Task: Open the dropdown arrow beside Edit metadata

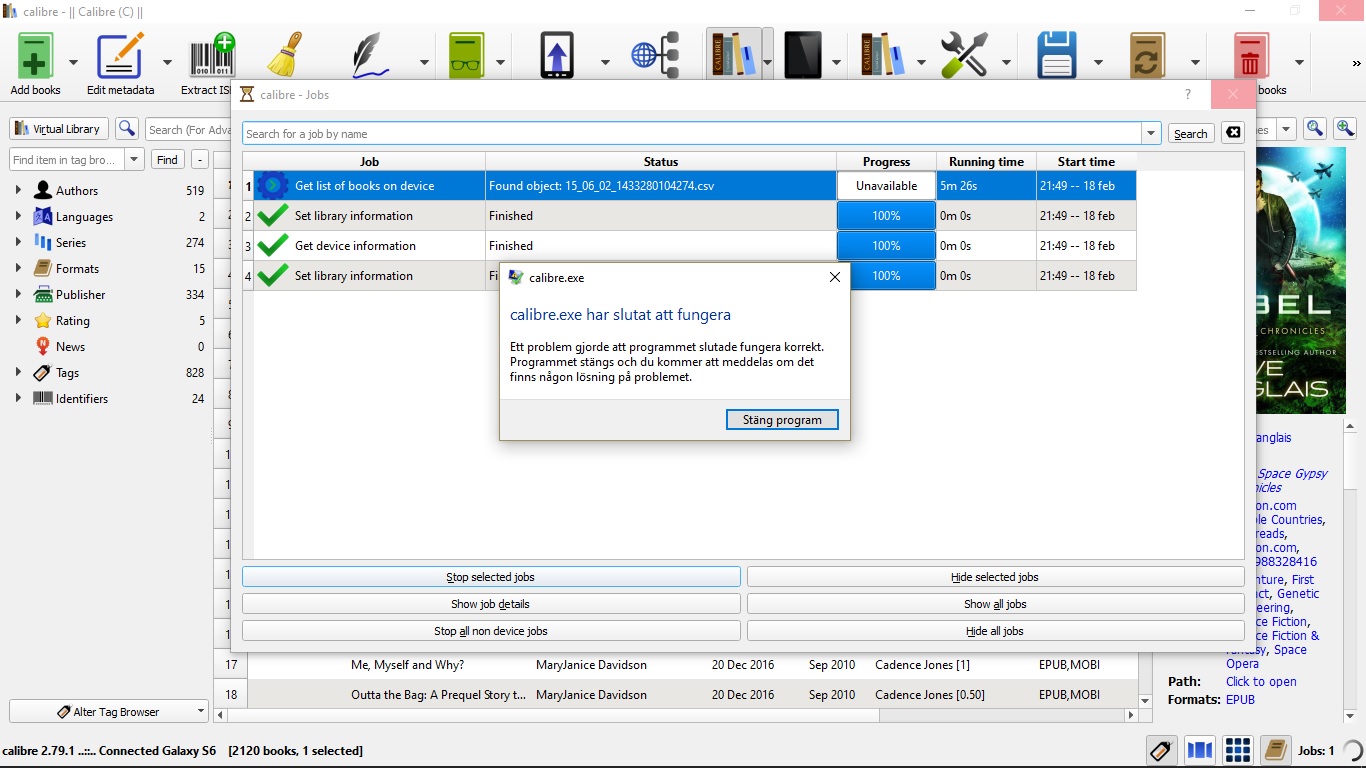Action: tap(167, 62)
